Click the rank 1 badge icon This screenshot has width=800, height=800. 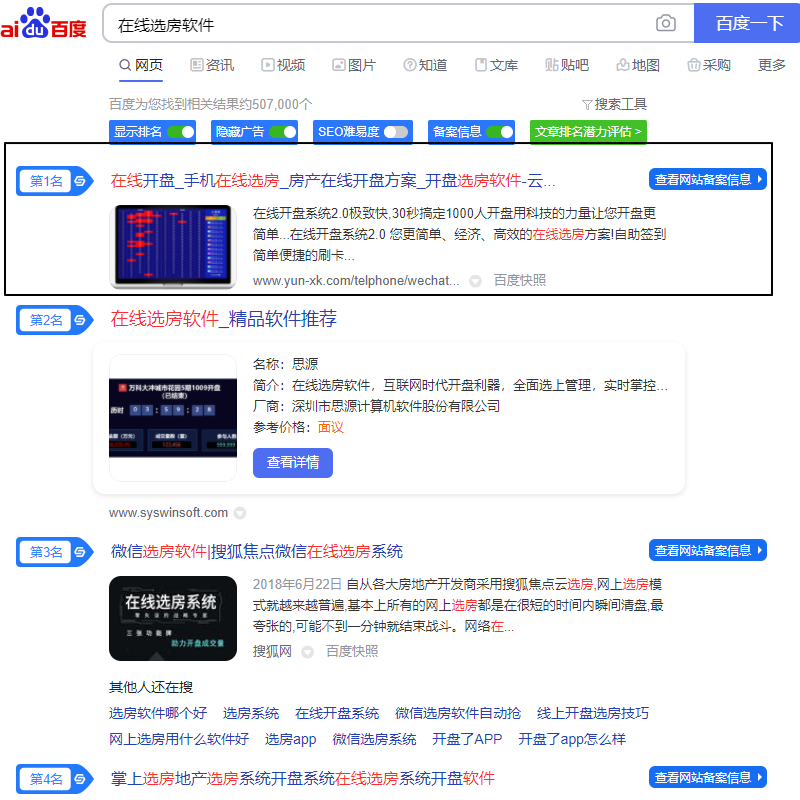55,181
